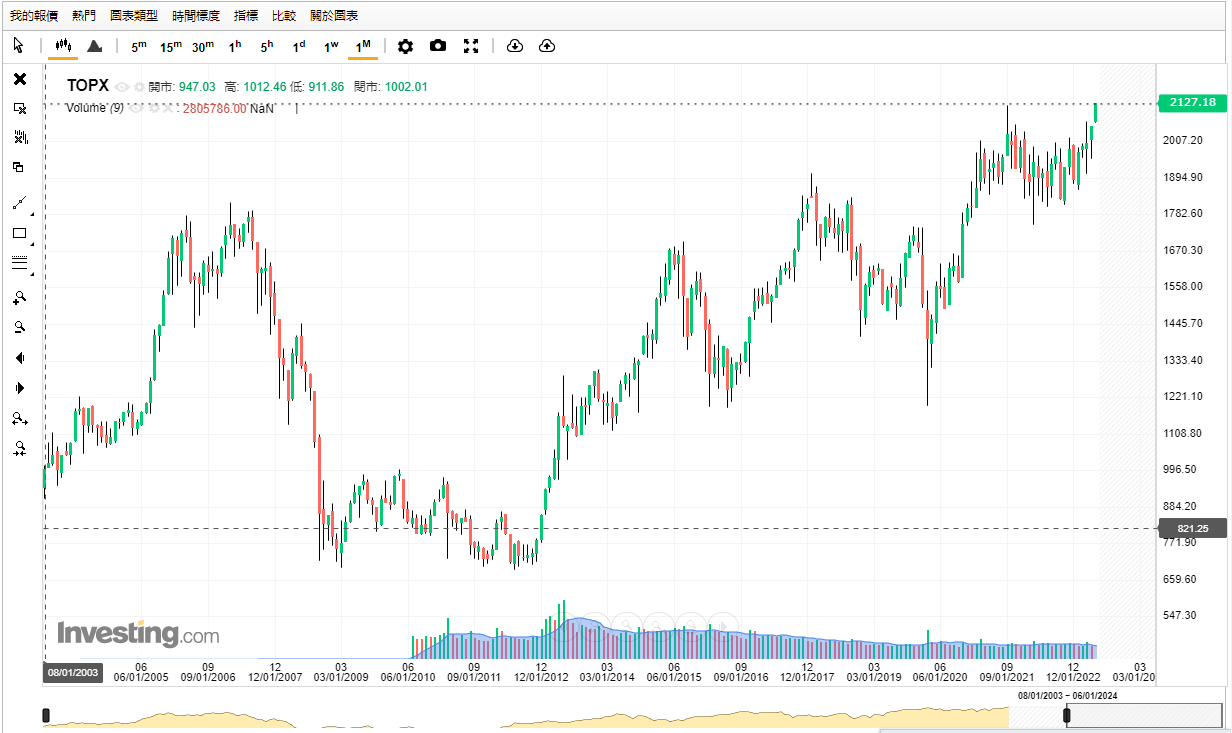
Task: Open 比較 menu
Action: (284, 16)
